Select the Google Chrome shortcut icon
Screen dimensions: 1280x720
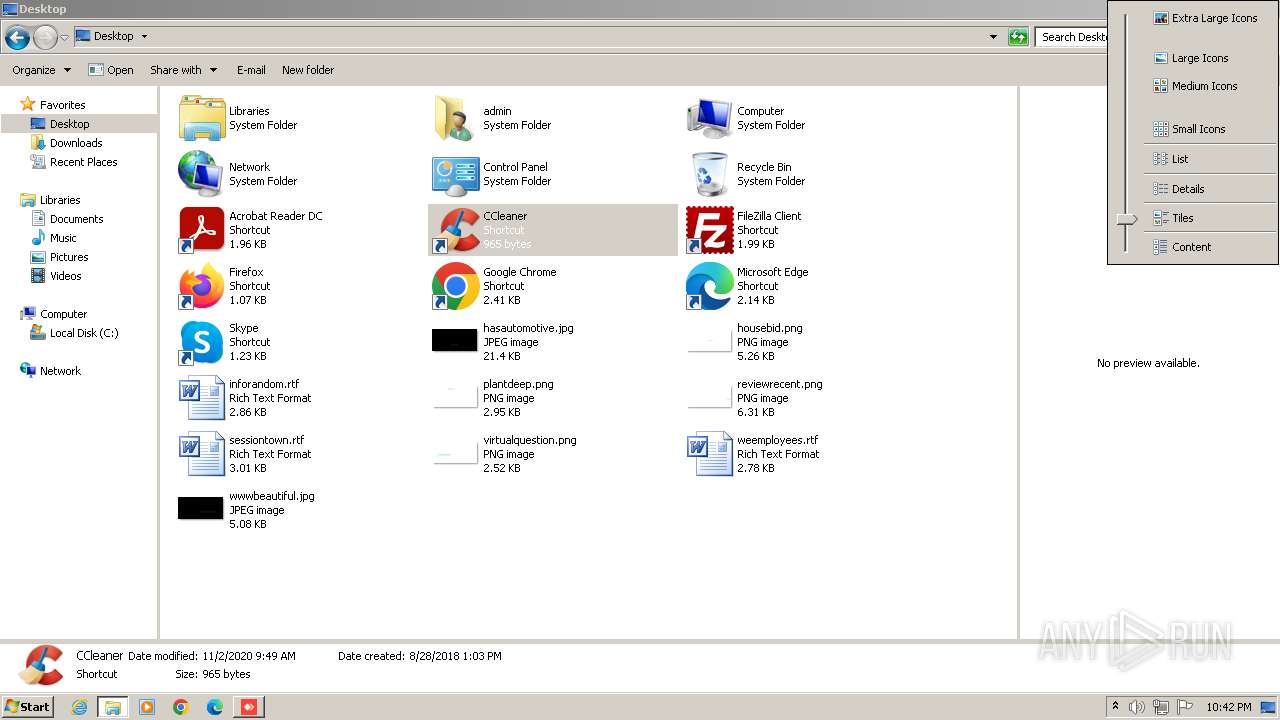(x=456, y=286)
